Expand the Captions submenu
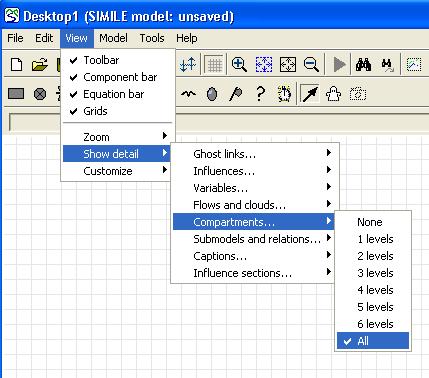This screenshot has height=378, width=429. pyautogui.click(x=253, y=256)
